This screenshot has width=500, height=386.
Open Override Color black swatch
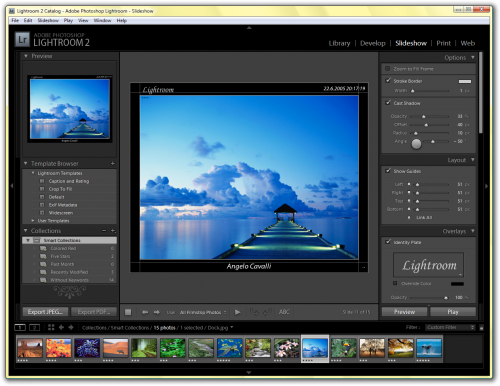click(x=457, y=283)
